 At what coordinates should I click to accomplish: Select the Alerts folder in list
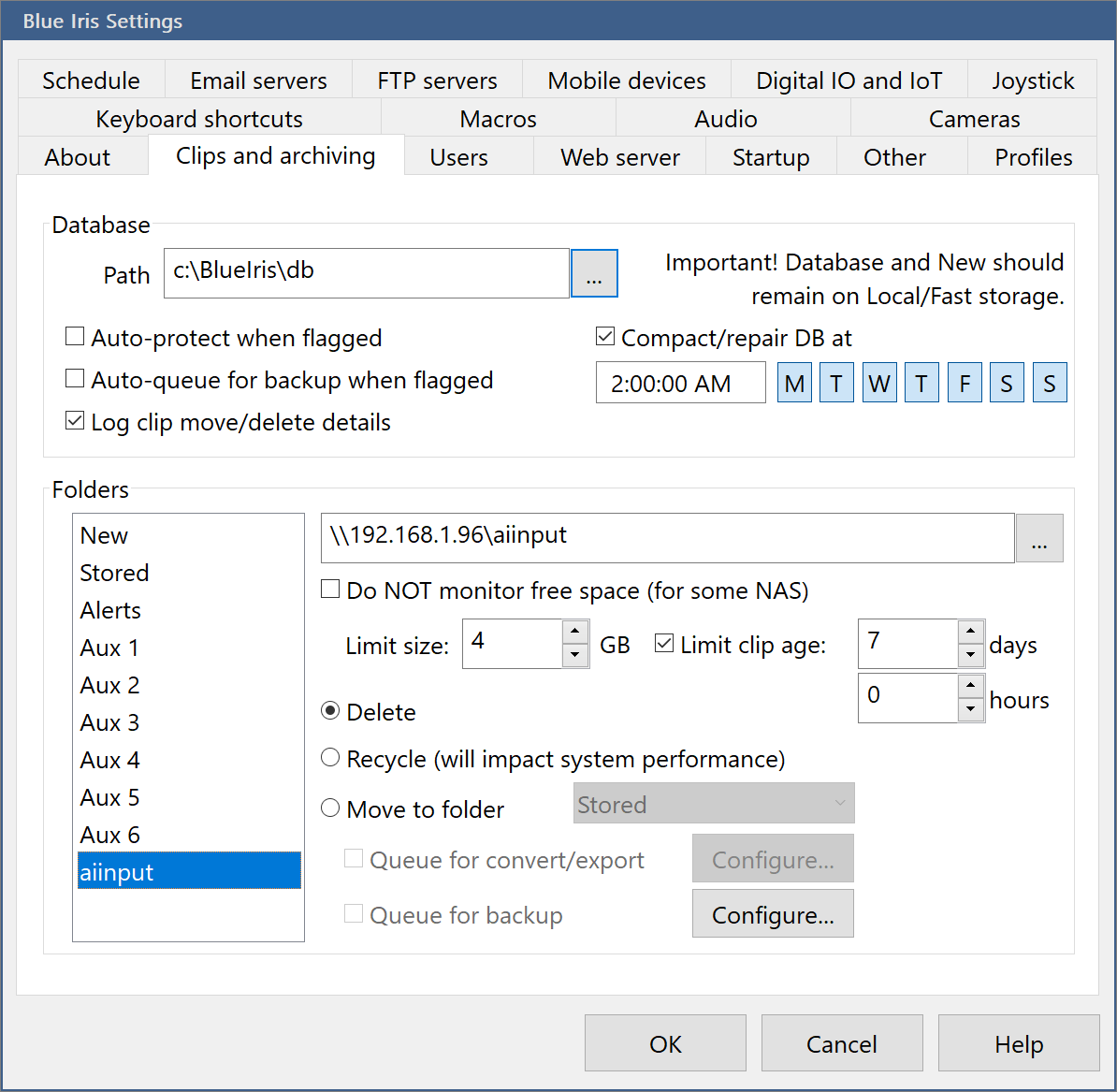(x=189, y=610)
